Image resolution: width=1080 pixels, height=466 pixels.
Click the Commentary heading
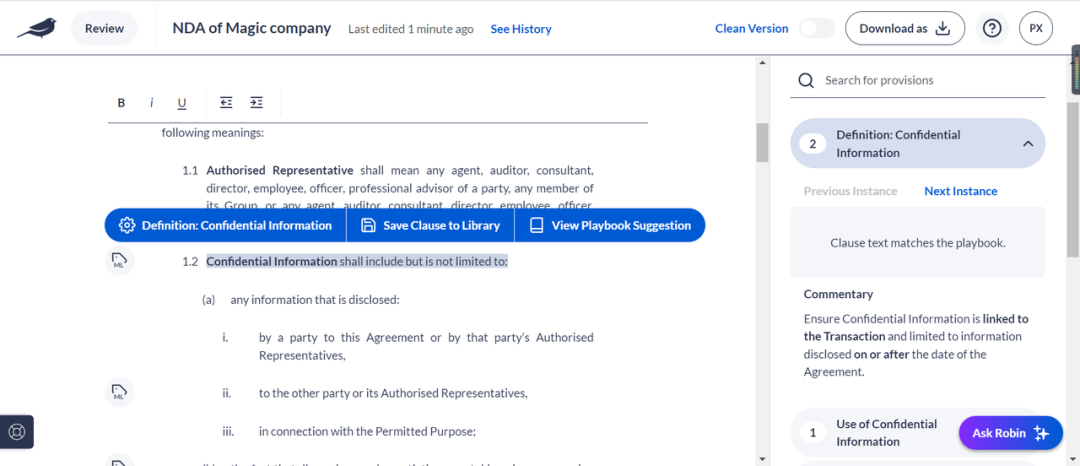838,294
